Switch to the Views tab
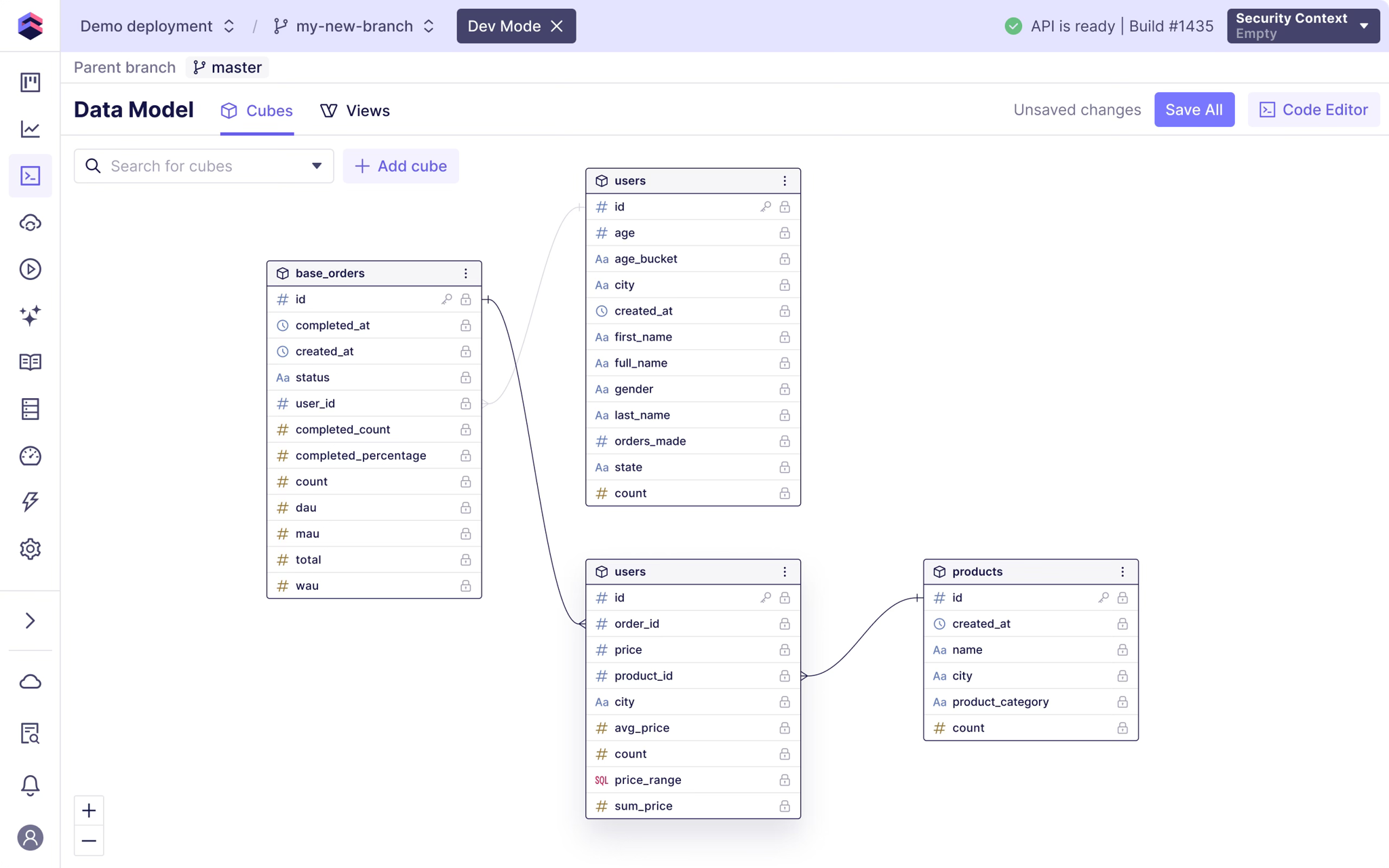Screen dimensions: 1389x868 355,111
